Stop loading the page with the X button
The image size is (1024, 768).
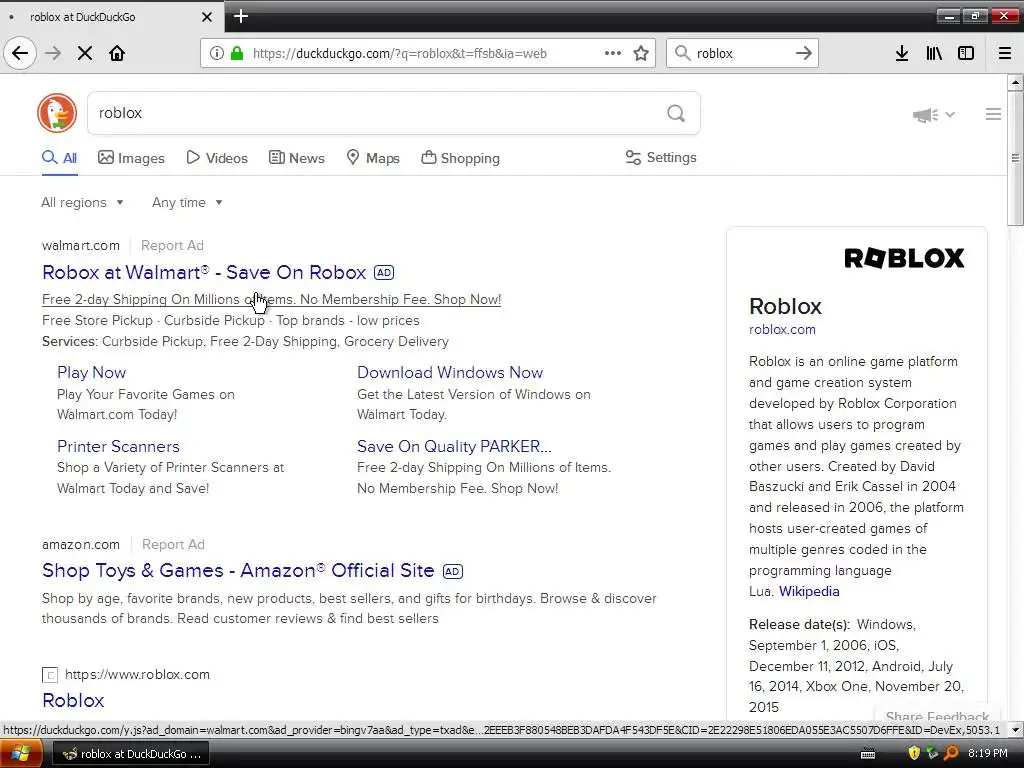[x=85, y=53]
